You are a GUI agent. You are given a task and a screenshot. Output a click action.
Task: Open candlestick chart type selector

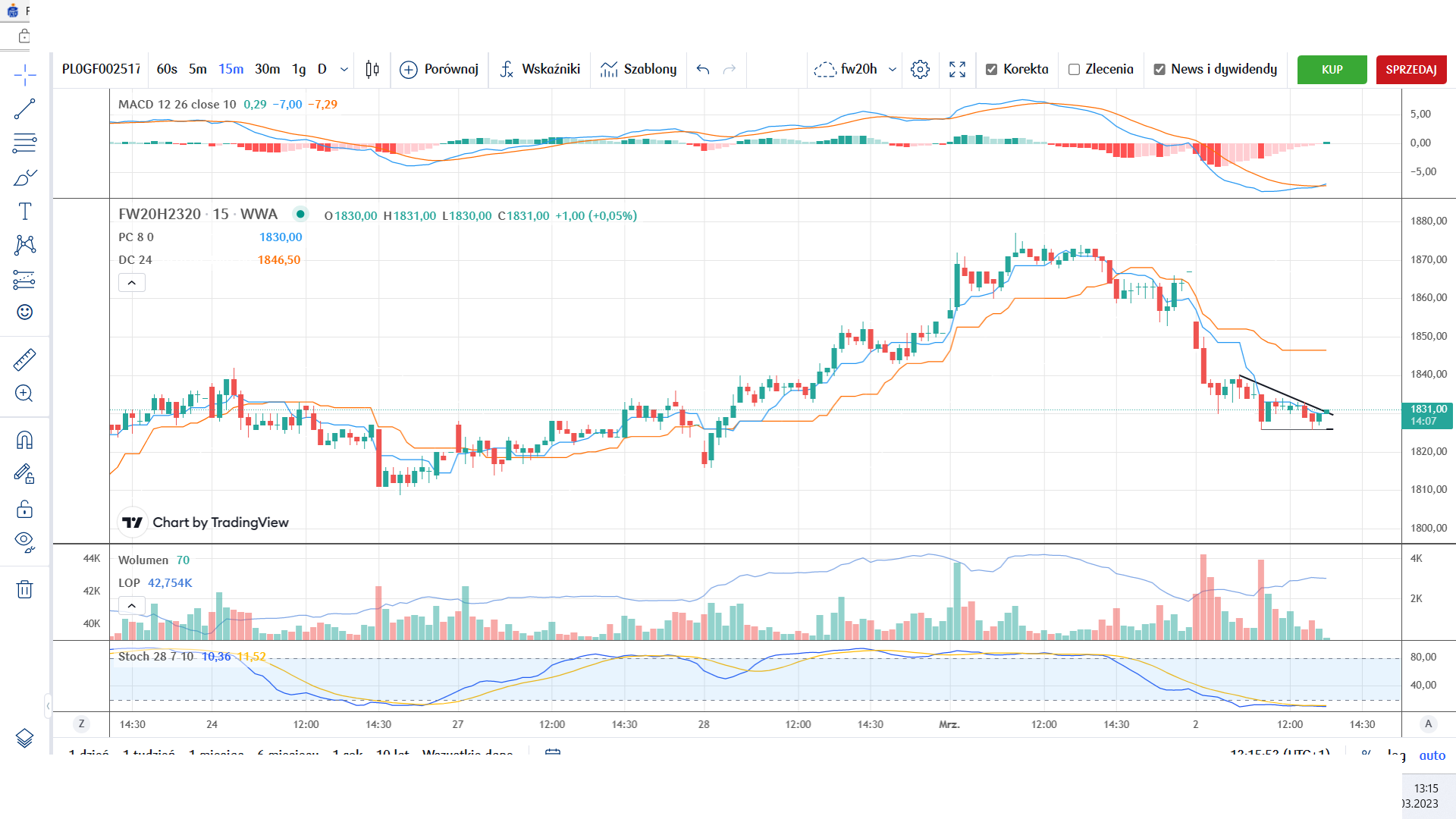pyautogui.click(x=372, y=69)
